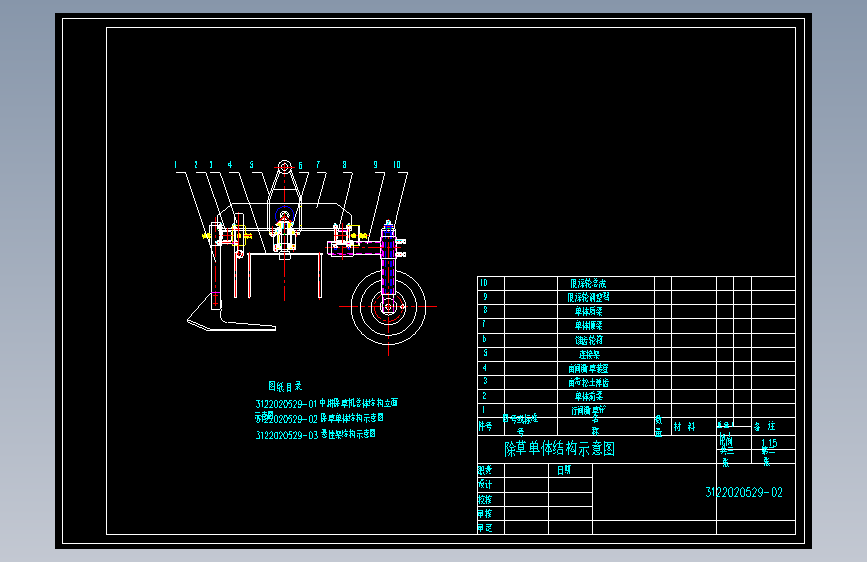Select part name 单体前梁 in row 2
Screen dimensions: 867x562
pyautogui.click(x=588, y=396)
